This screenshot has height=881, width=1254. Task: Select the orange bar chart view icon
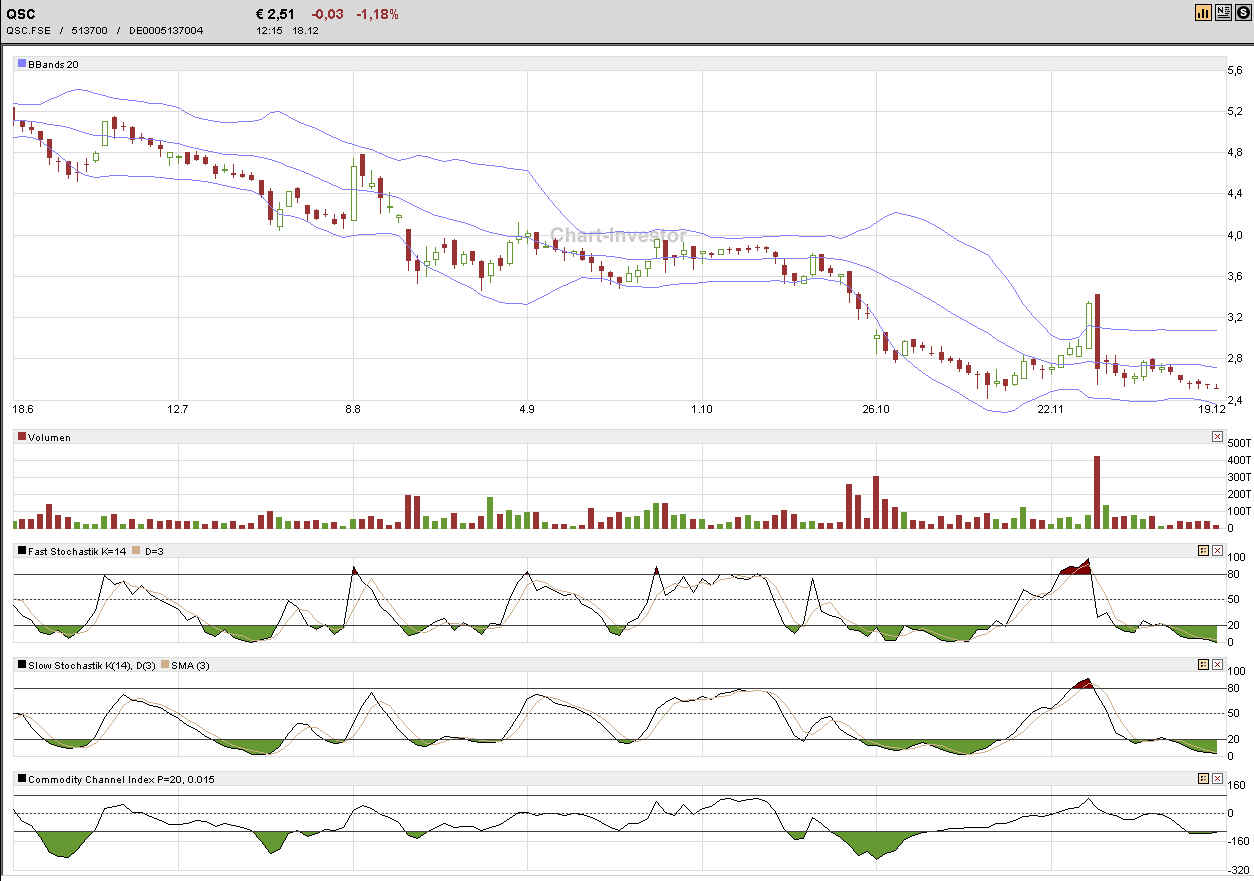(1203, 12)
